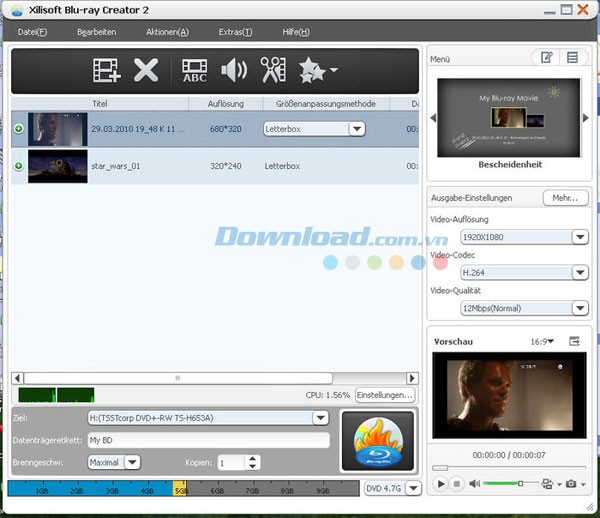Toggle green plus of star_wars_01 row
600x518 pixels.
(18, 166)
